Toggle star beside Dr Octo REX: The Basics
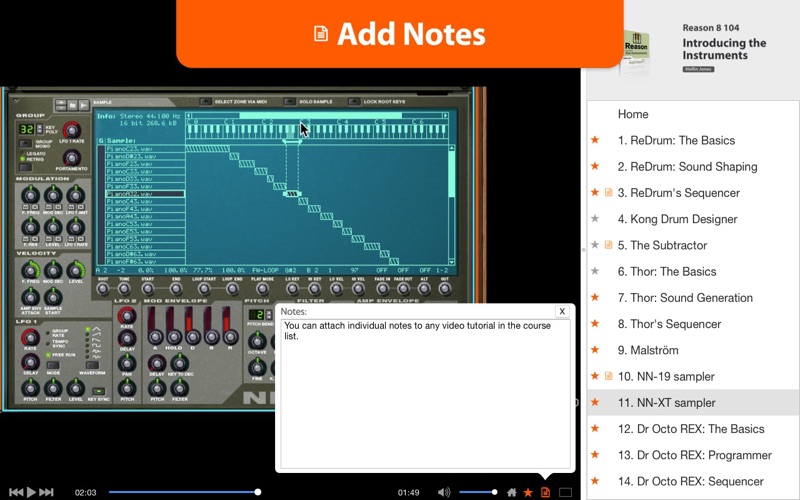Image resolution: width=800 pixels, height=500 pixels. click(x=595, y=429)
